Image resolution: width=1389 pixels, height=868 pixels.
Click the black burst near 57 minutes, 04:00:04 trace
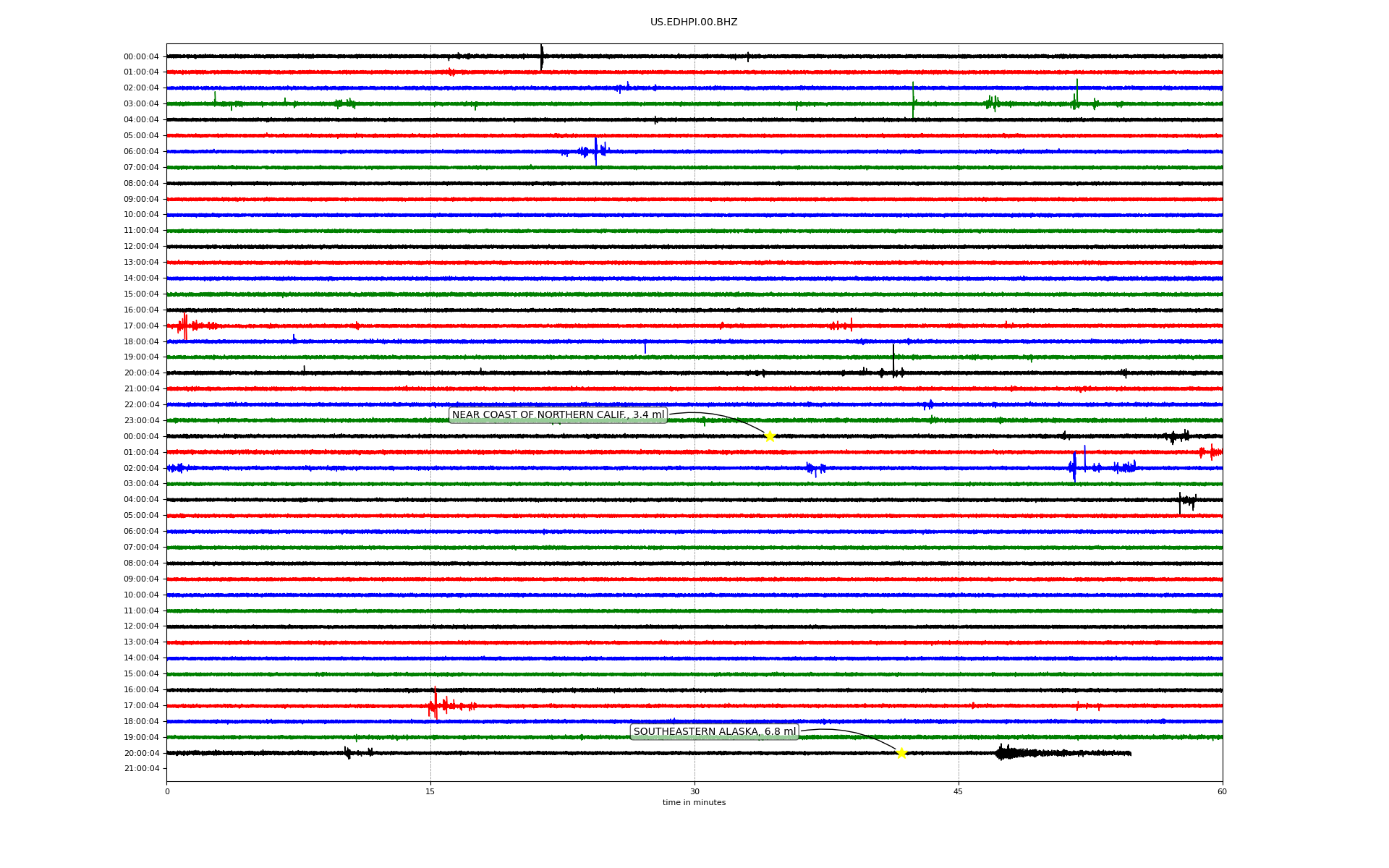1185,501
